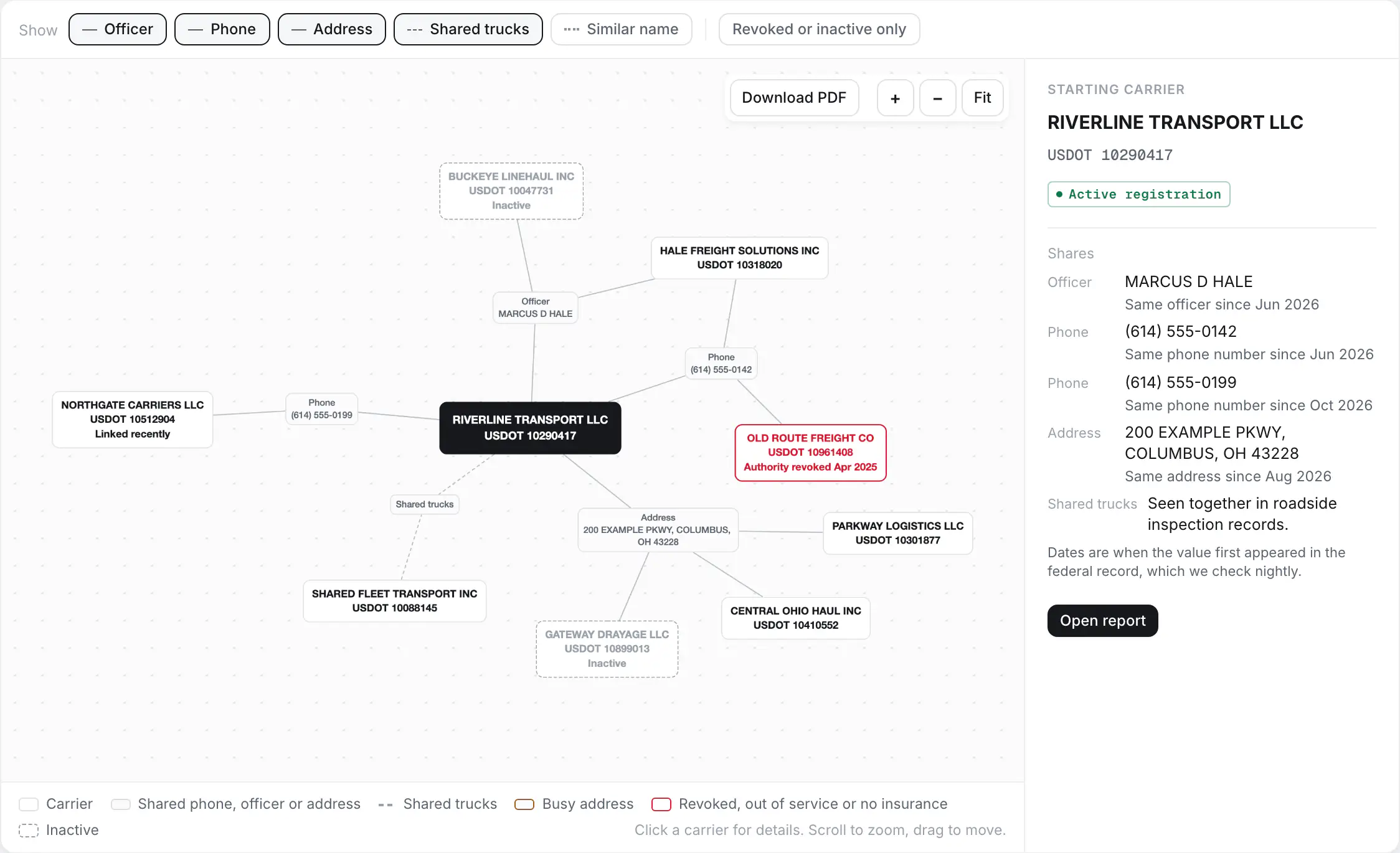Select the PARKWAY LOGISTICS LLC node
This screenshot has height=853, width=1400.
pyautogui.click(x=898, y=533)
